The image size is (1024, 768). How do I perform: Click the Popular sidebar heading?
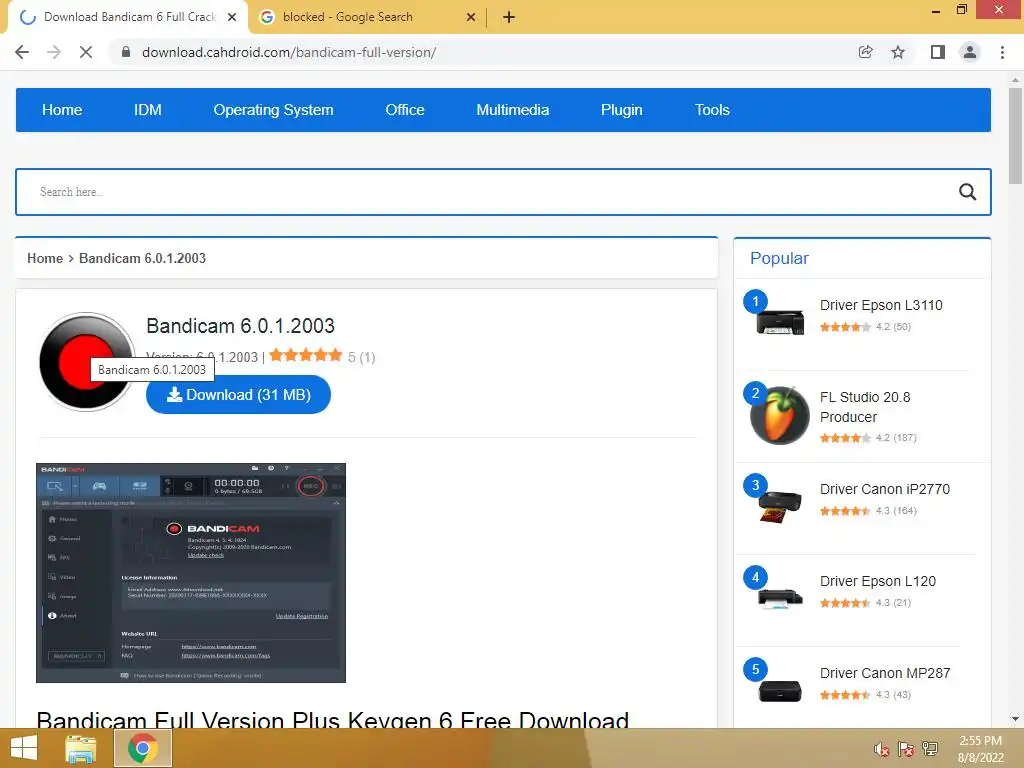point(779,259)
